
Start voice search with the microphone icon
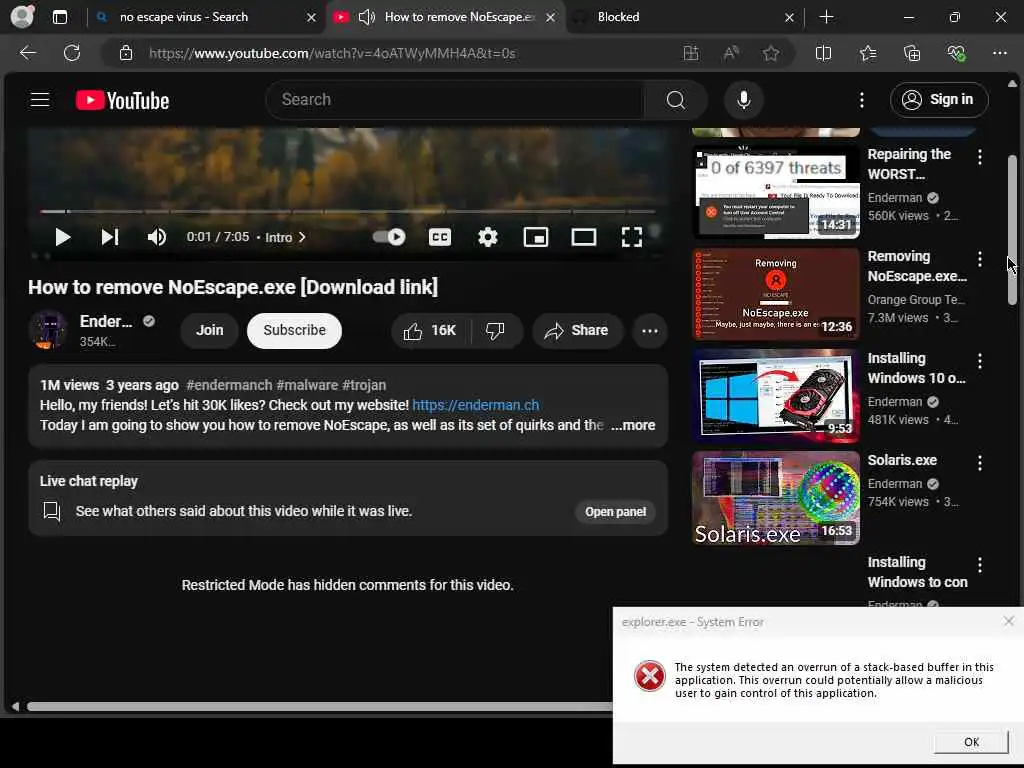pyautogui.click(x=743, y=100)
